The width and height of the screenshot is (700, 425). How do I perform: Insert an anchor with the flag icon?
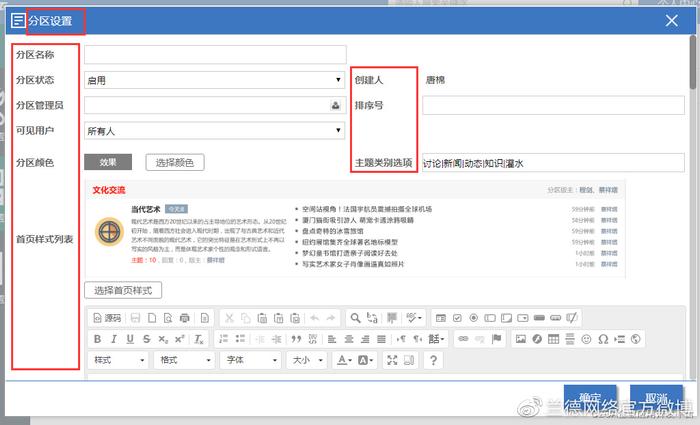(496, 339)
